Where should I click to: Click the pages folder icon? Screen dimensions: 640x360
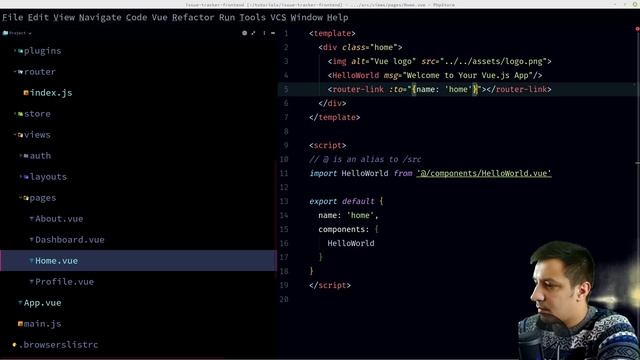[x=26, y=198]
